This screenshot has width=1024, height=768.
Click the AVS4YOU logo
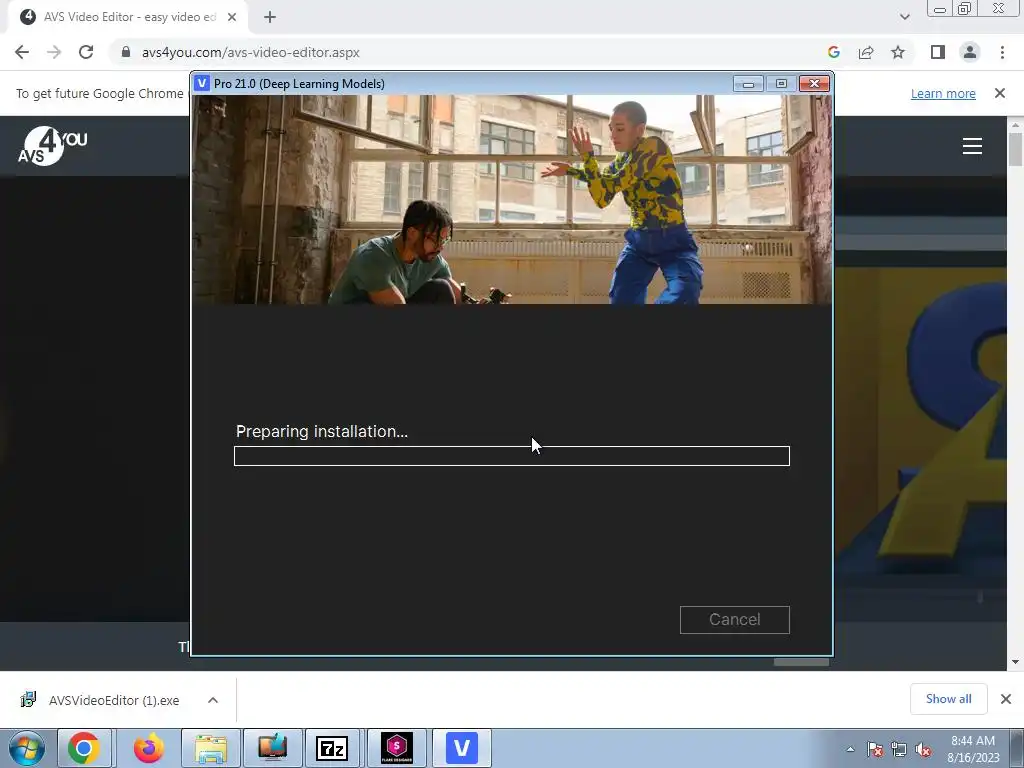tap(52, 146)
